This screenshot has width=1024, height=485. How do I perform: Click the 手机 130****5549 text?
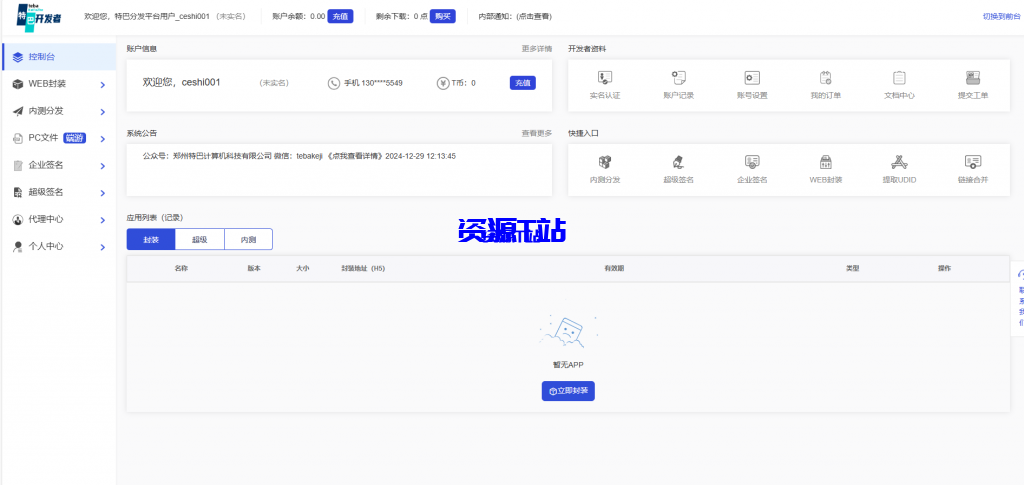tap(373, 83)
